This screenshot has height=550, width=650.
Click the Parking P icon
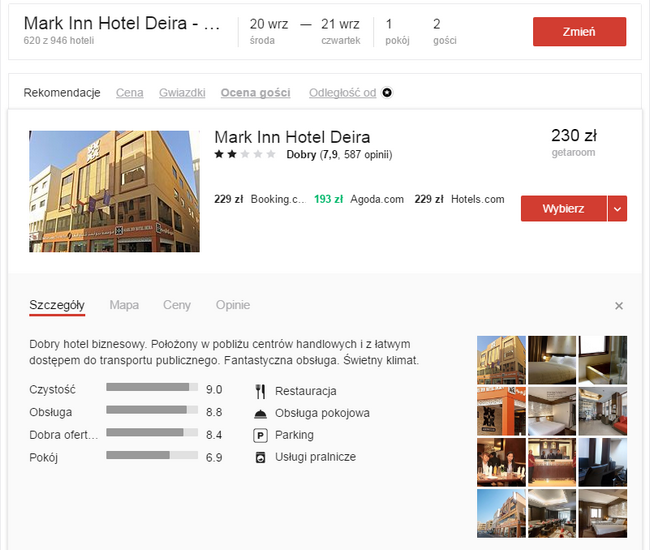pyautogui.click(x=261, y=435)
